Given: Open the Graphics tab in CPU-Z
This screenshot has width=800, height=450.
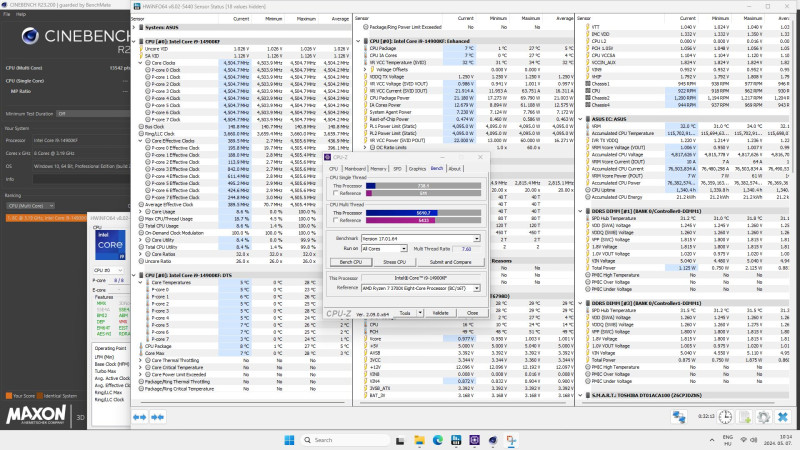Looking at the screenshot, I should pyautogui.click(x=417, y=168).
